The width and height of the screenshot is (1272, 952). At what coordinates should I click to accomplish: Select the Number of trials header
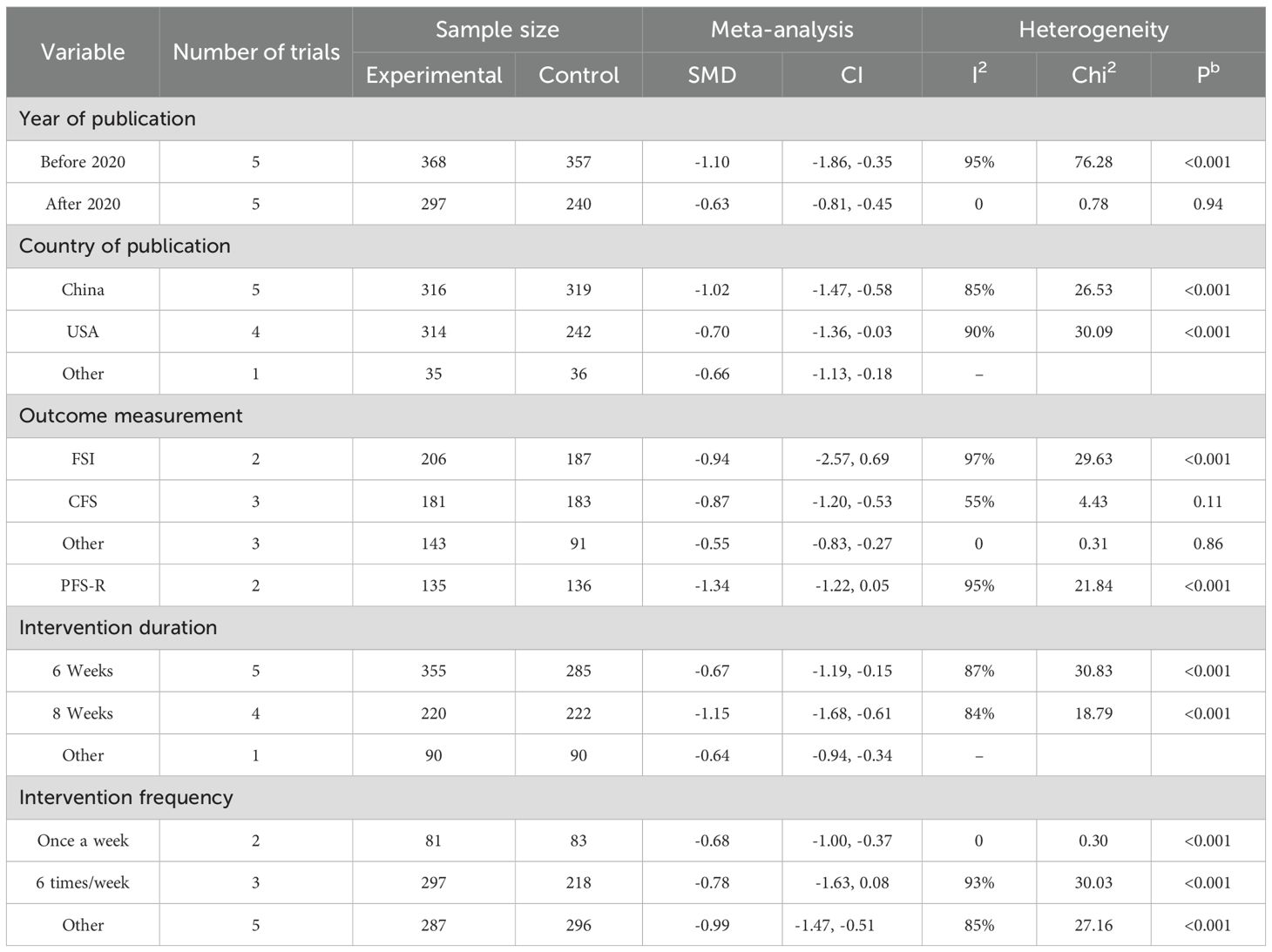point(256,52)
